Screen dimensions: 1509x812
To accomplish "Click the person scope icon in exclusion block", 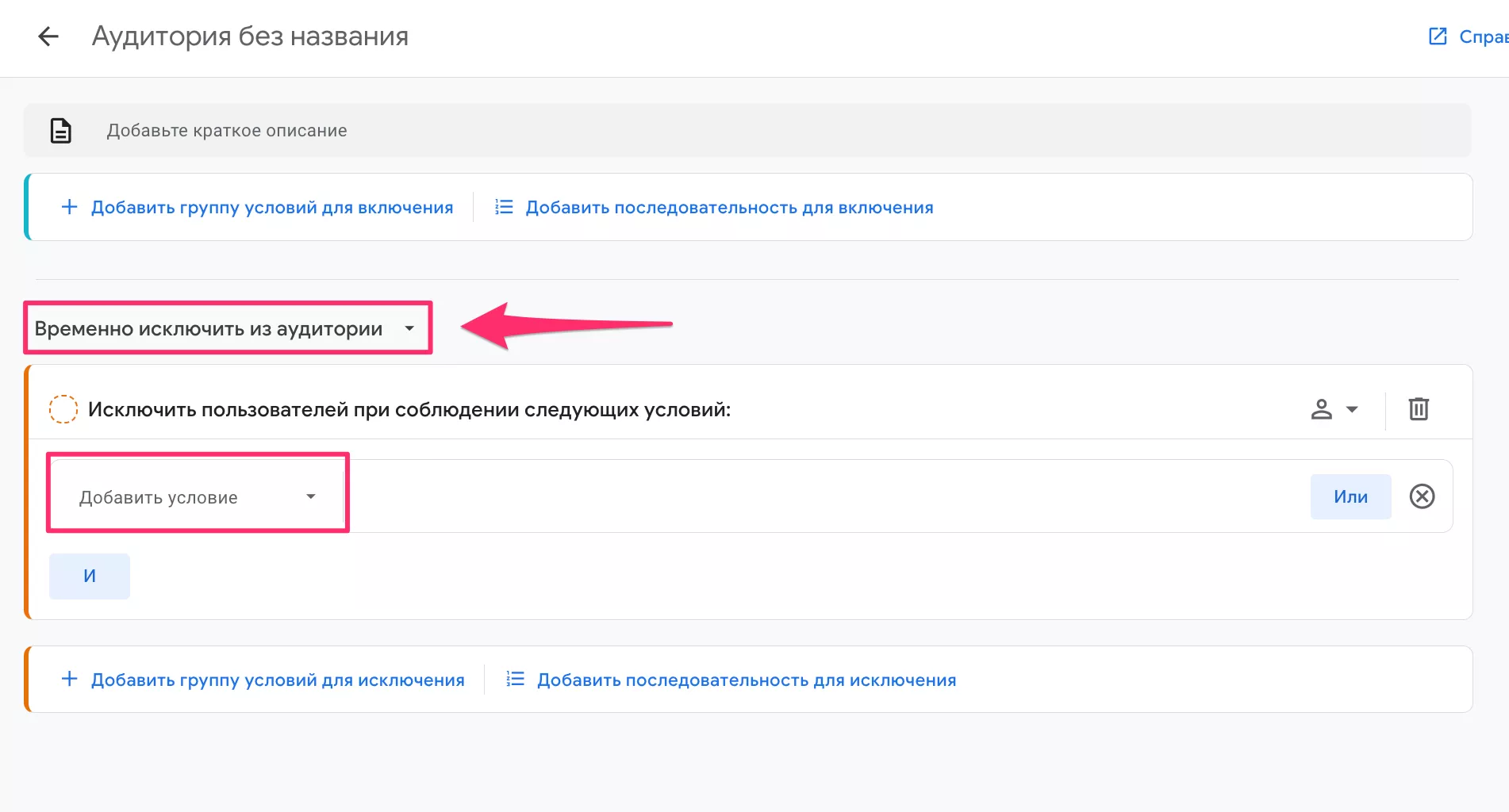I will tap(1320, 409).
